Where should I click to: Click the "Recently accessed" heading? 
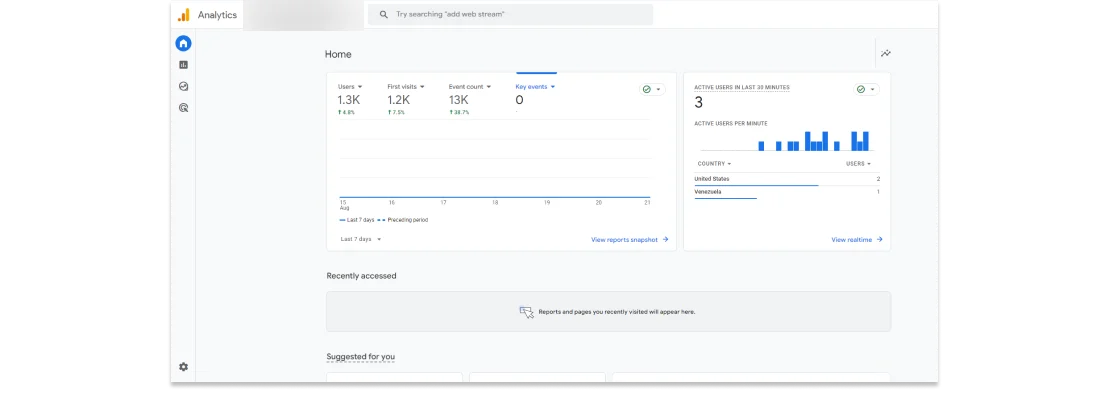(361, 276)
